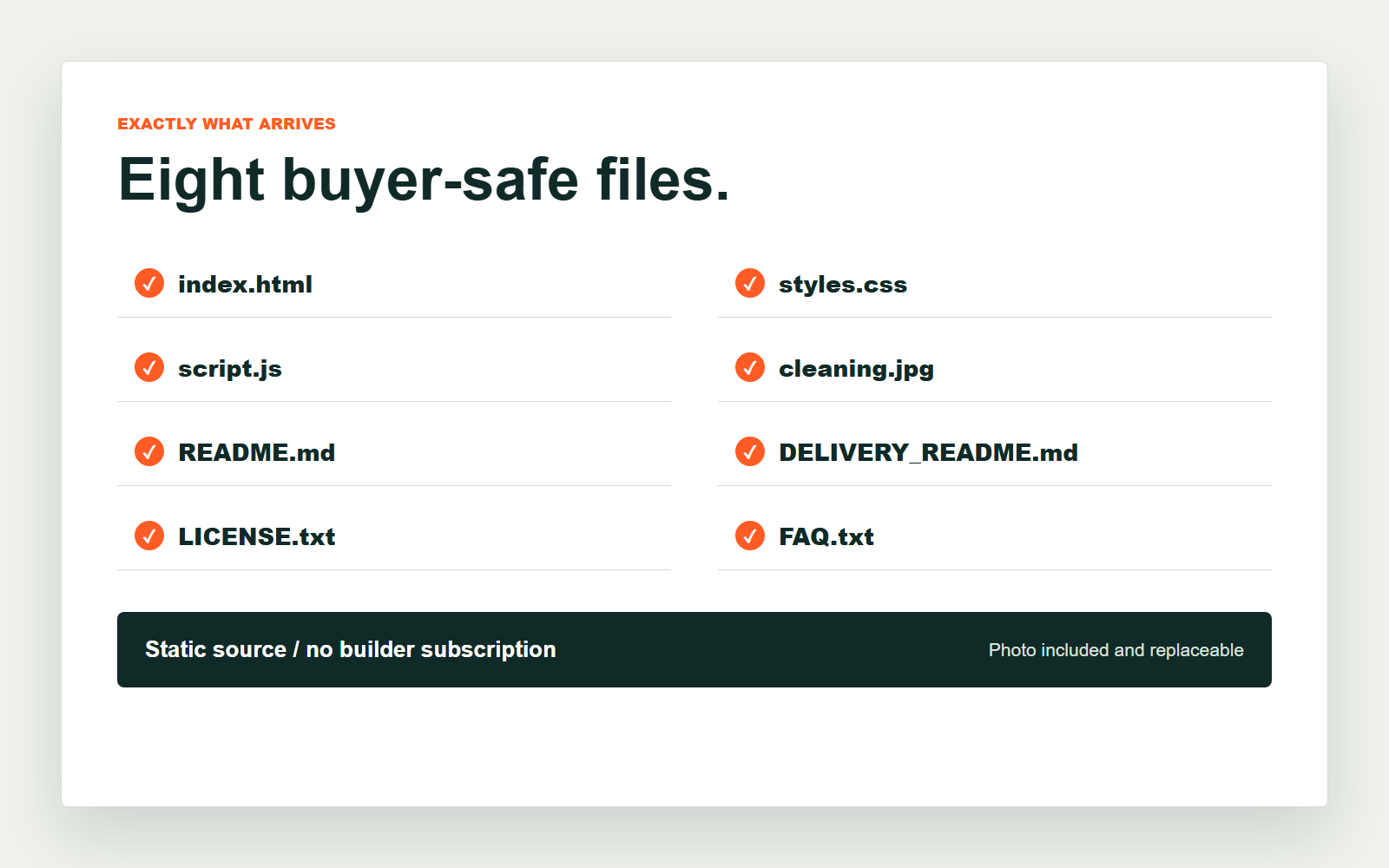The image size is (1389, 868).
Task: Select the styles.css file name
Action: [843, 284]
